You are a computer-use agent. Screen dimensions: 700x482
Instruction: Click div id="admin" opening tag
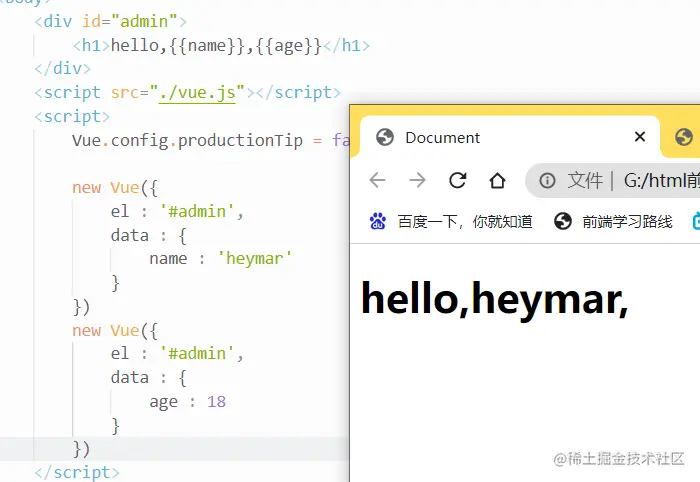pyautogui.click(x=111, y=21)
